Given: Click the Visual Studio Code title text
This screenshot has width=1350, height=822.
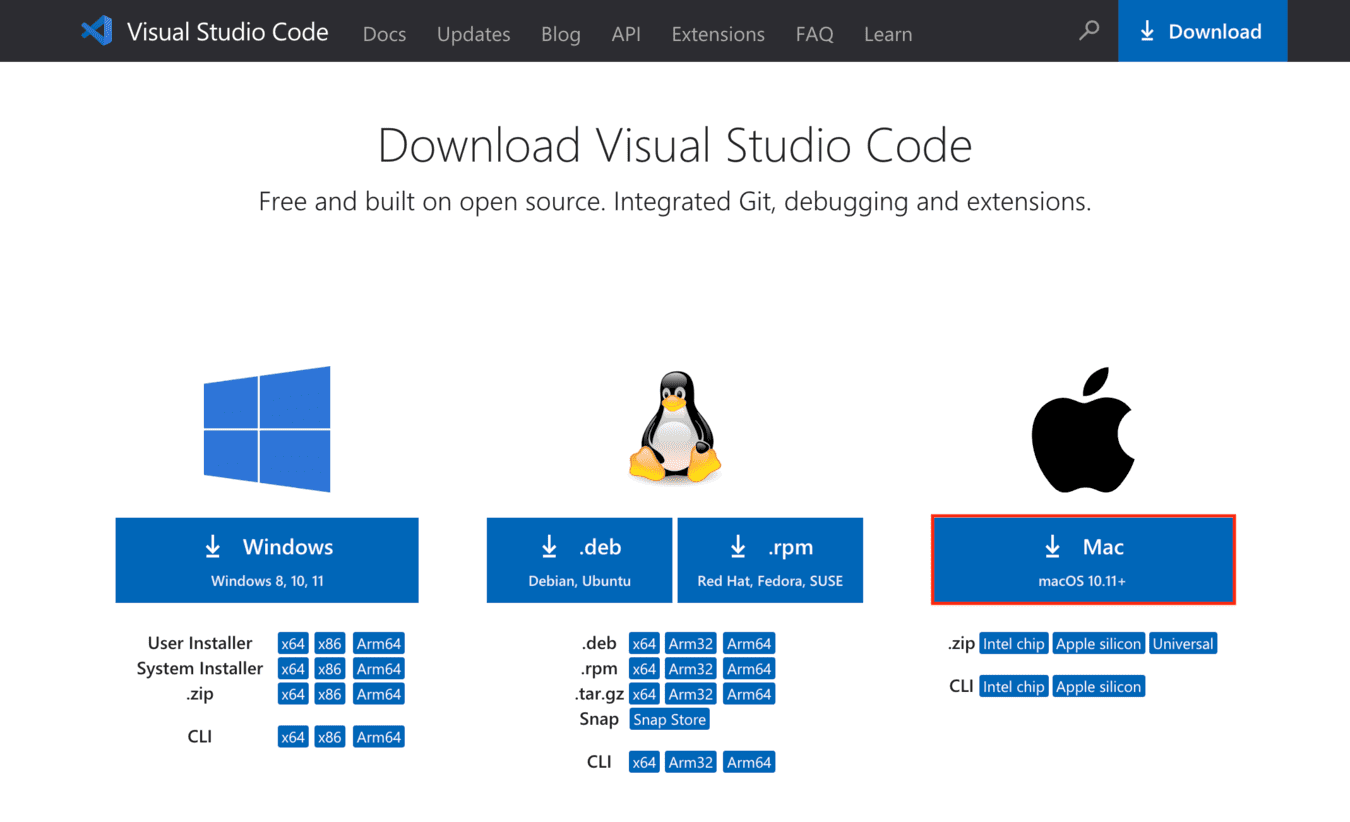Looking at the screenshot, I should click(x=228, y=32).
